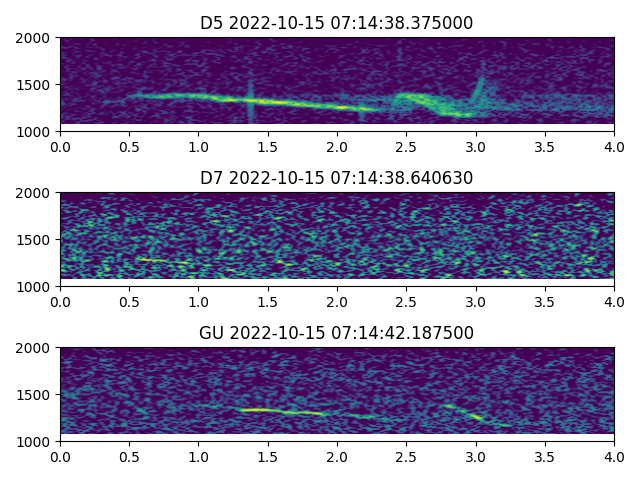This screenshot has height=480, width=640.
Task: Click the vertical spike near 3.0 s in D5
Action: (x=480, y=85)
